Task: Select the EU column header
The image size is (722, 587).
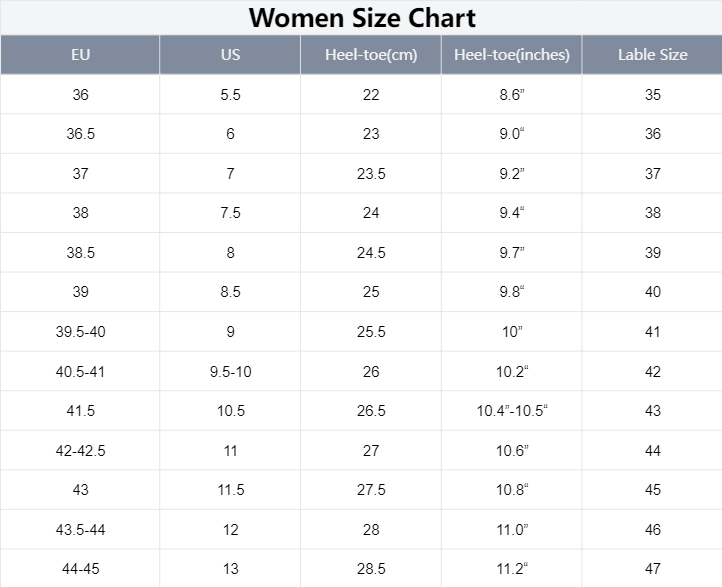Action: (x=80, y=55)
